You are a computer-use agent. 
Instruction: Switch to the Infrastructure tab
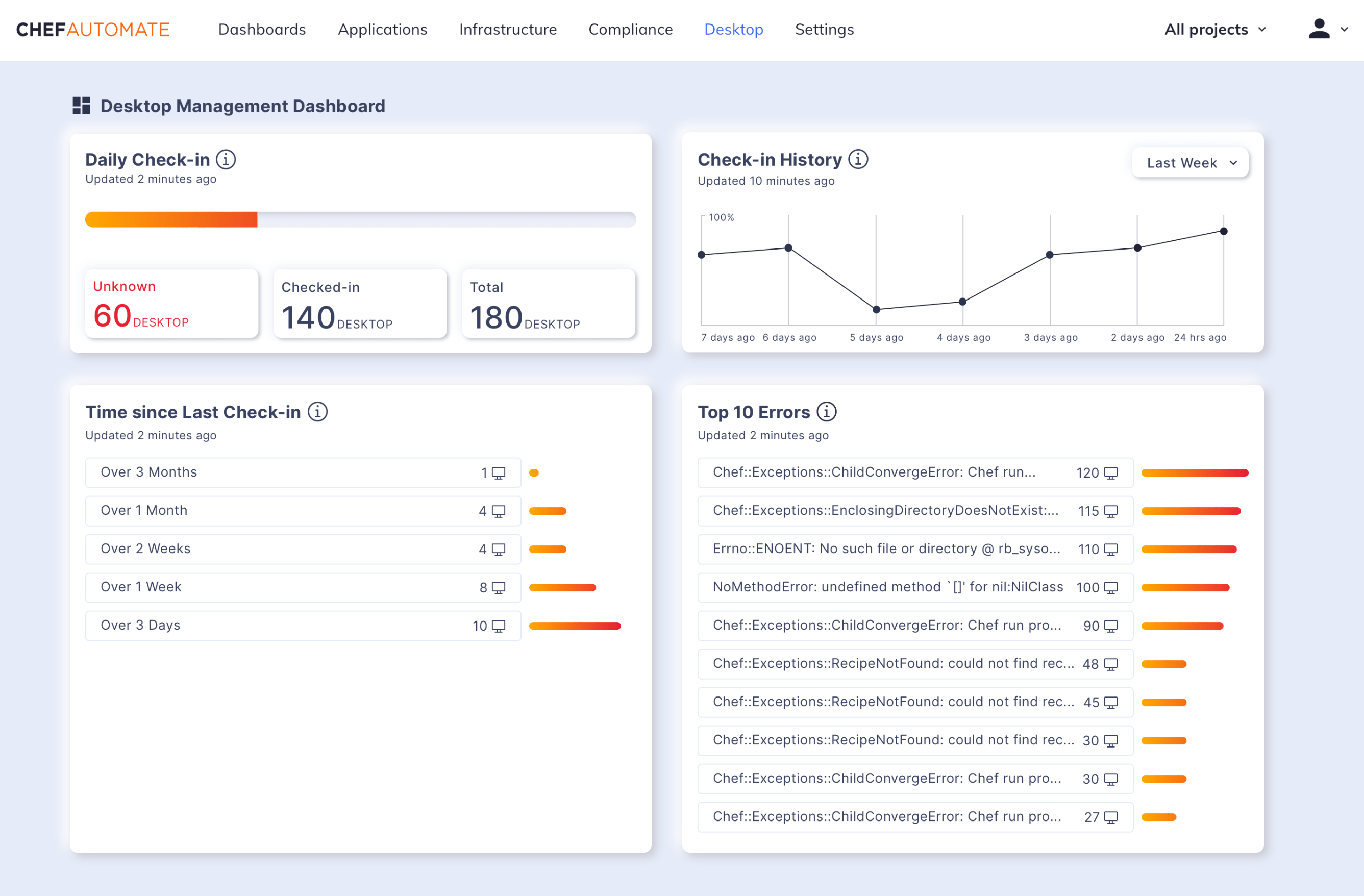coord(508,29)
